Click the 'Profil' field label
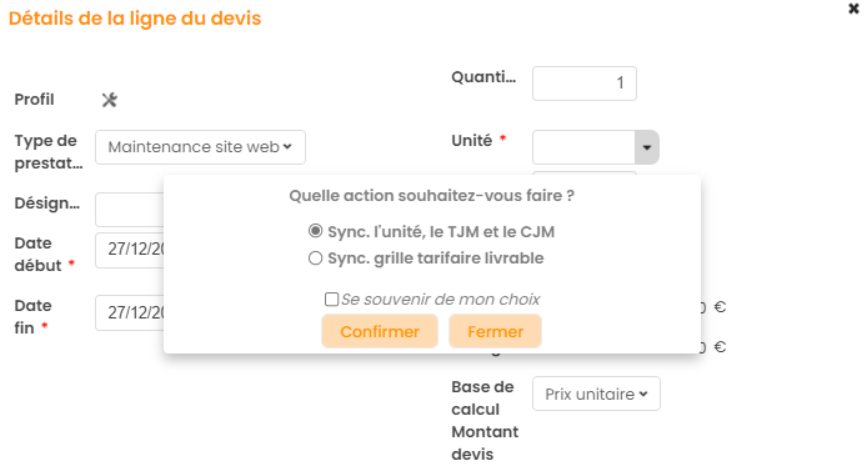 point(34,99)
